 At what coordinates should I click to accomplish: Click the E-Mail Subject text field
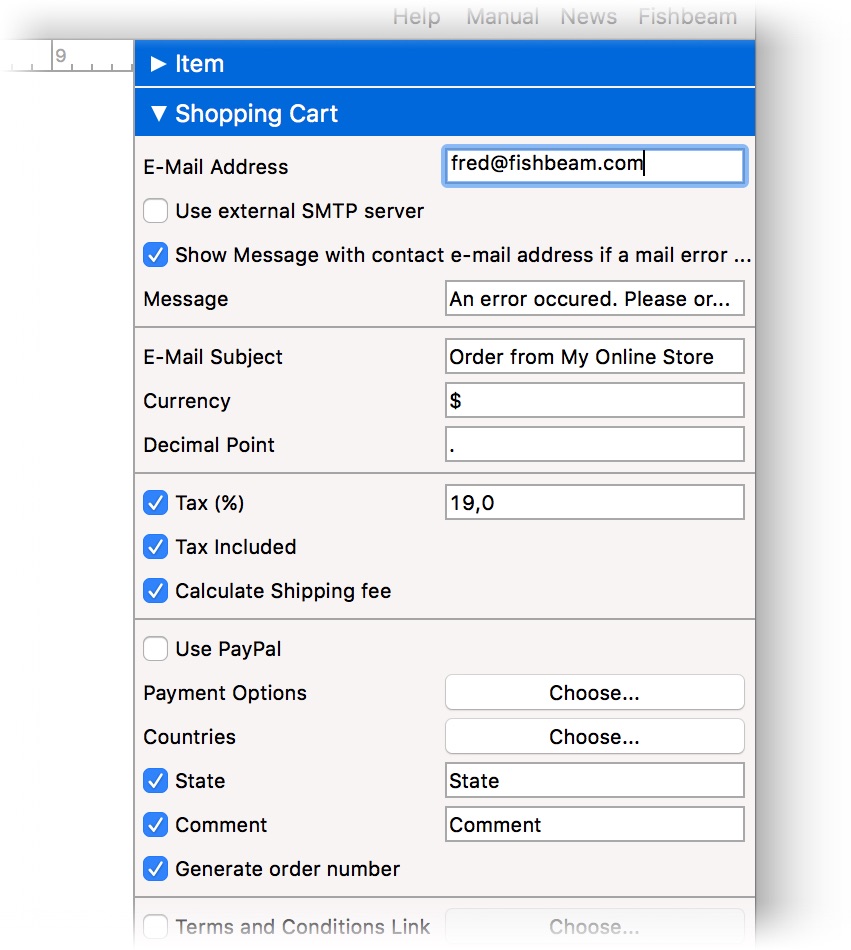click(594, 357)
